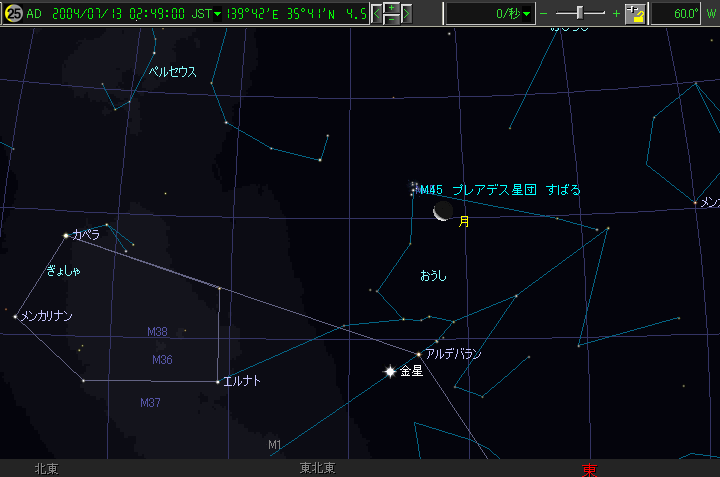Click the M45 Pleiades cluster marker

click(x=414, y=188)
